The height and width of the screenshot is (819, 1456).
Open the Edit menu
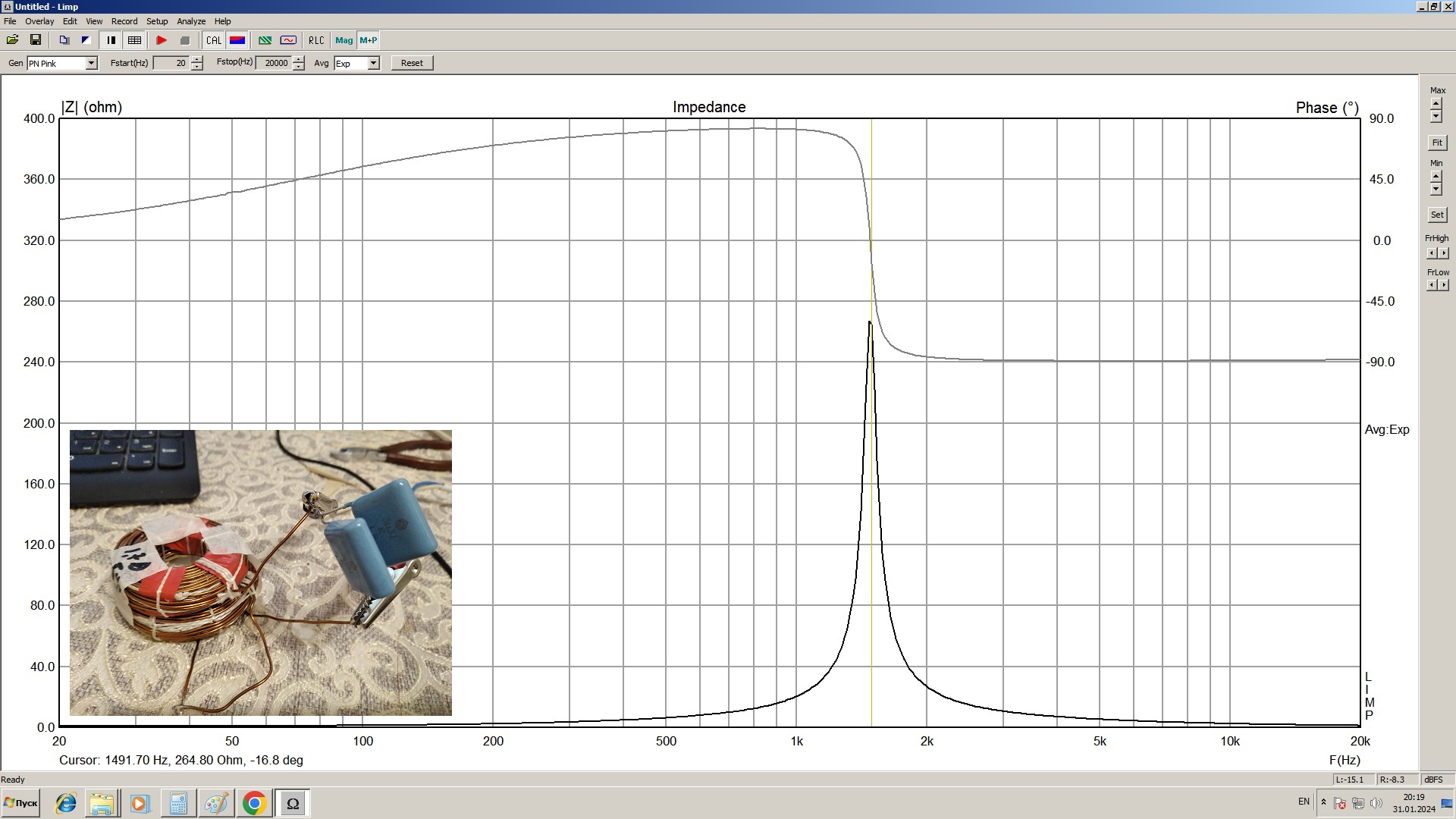(x=70, y=21)
